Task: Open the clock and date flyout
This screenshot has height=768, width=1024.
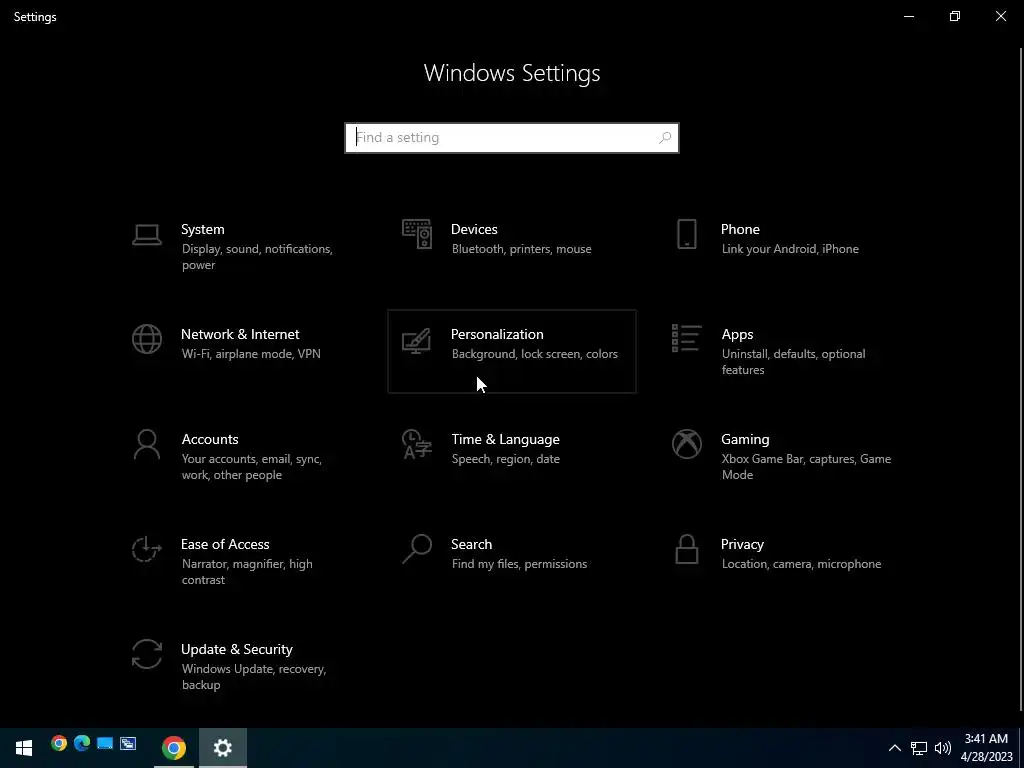Action: (x=986, y=748)
